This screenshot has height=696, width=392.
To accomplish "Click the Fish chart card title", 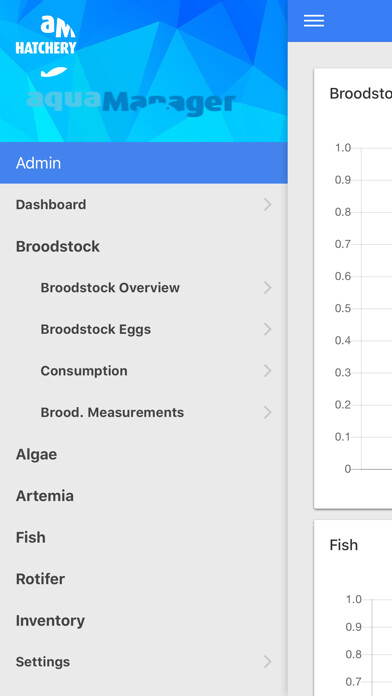I will [x=344, y=545].
